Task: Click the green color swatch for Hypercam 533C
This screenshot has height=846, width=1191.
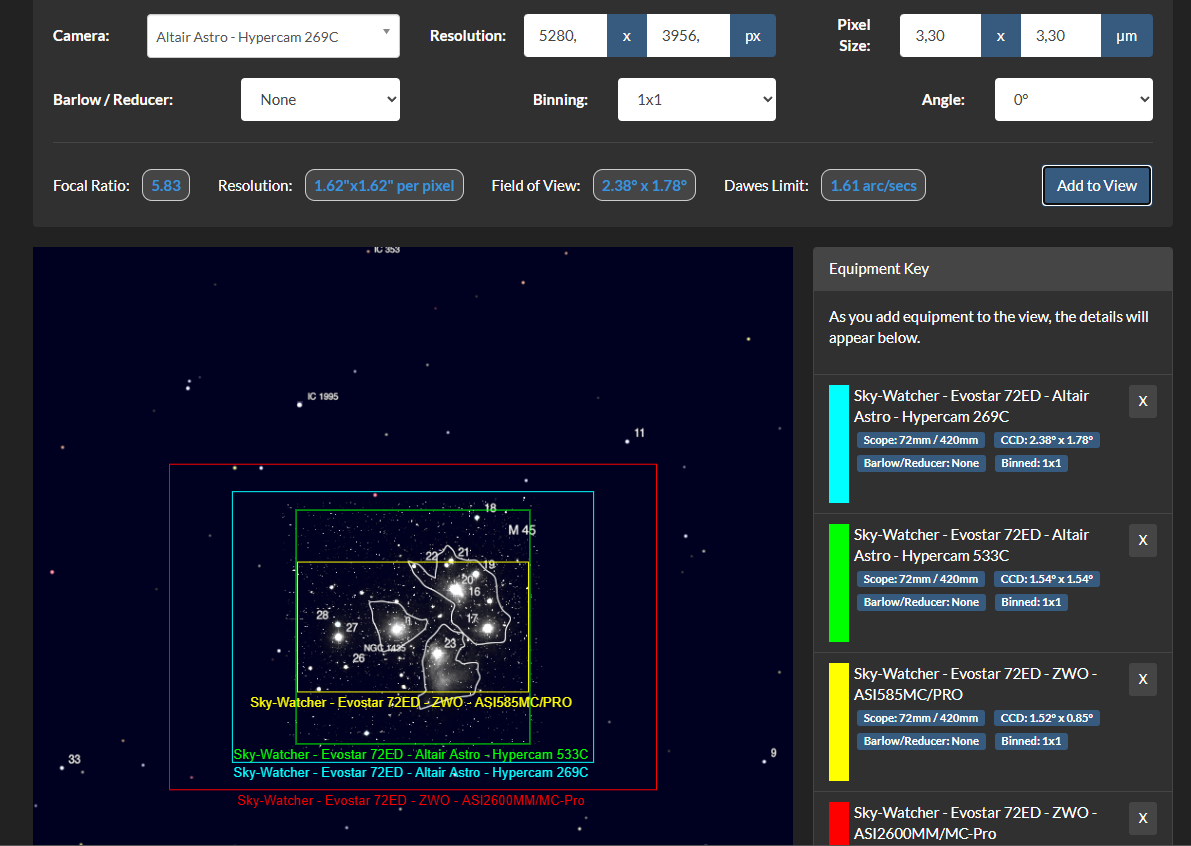Action: 839,582
